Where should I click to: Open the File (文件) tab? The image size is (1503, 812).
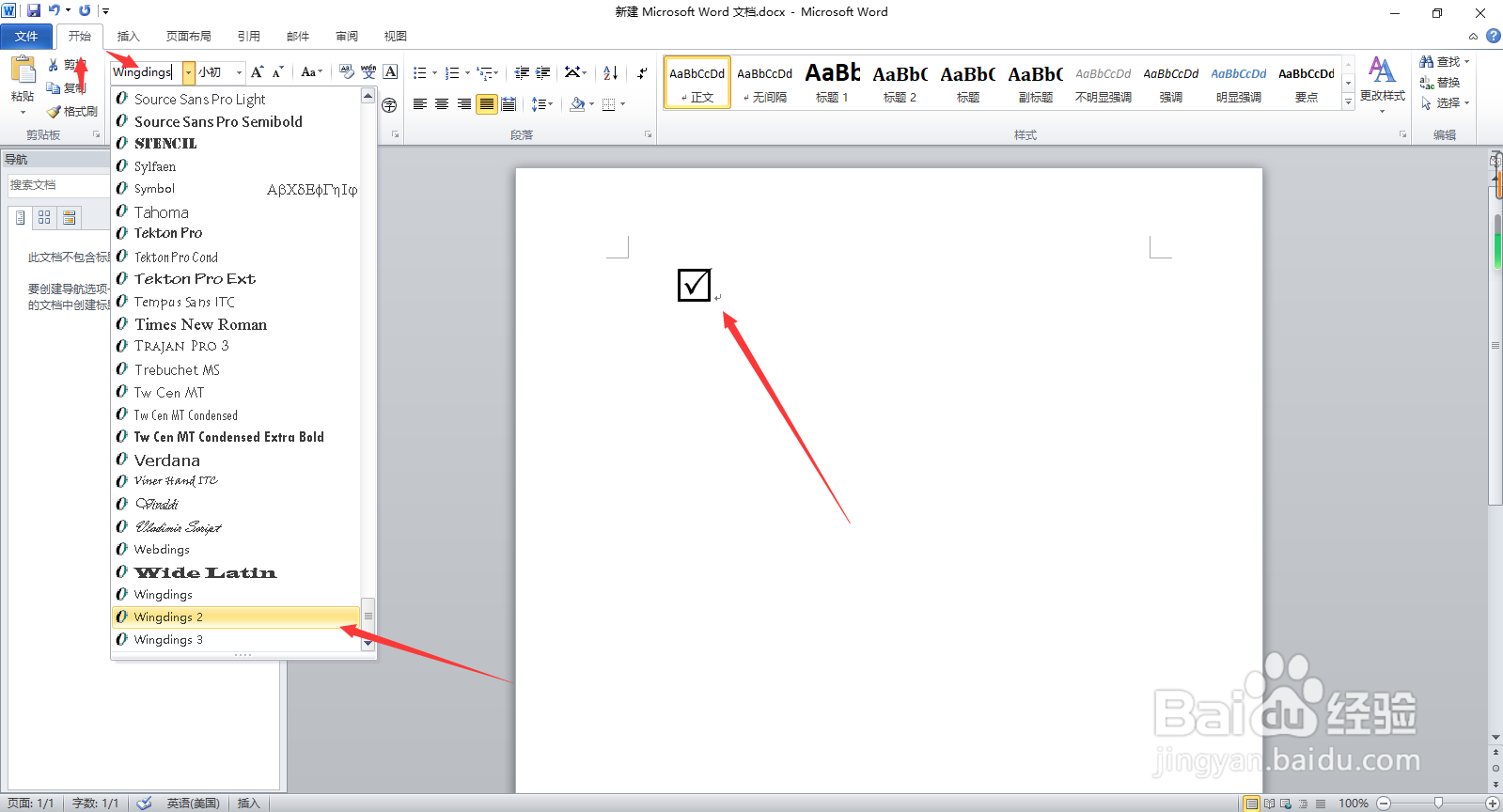[x=26, y=37]
